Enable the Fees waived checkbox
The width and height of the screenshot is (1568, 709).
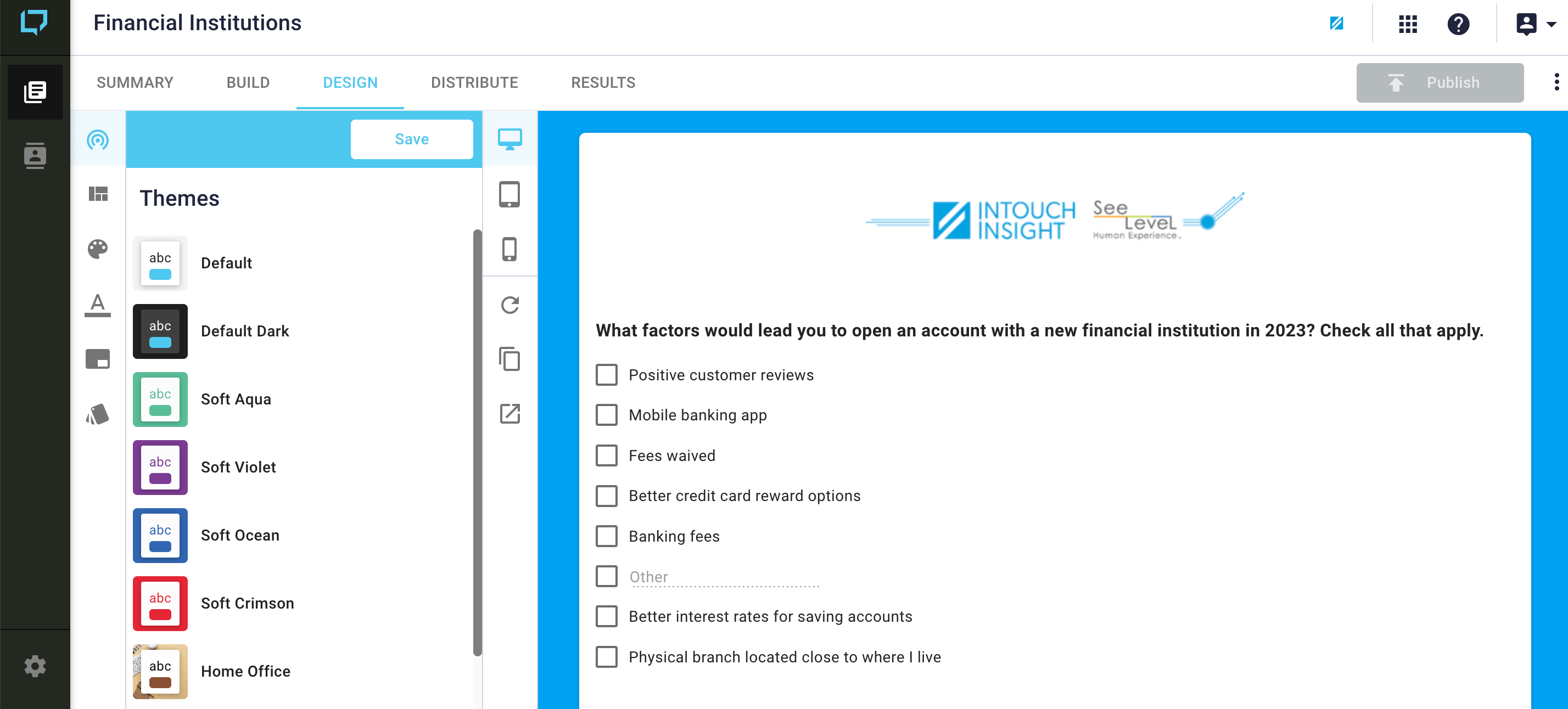[x=606, y=454]
